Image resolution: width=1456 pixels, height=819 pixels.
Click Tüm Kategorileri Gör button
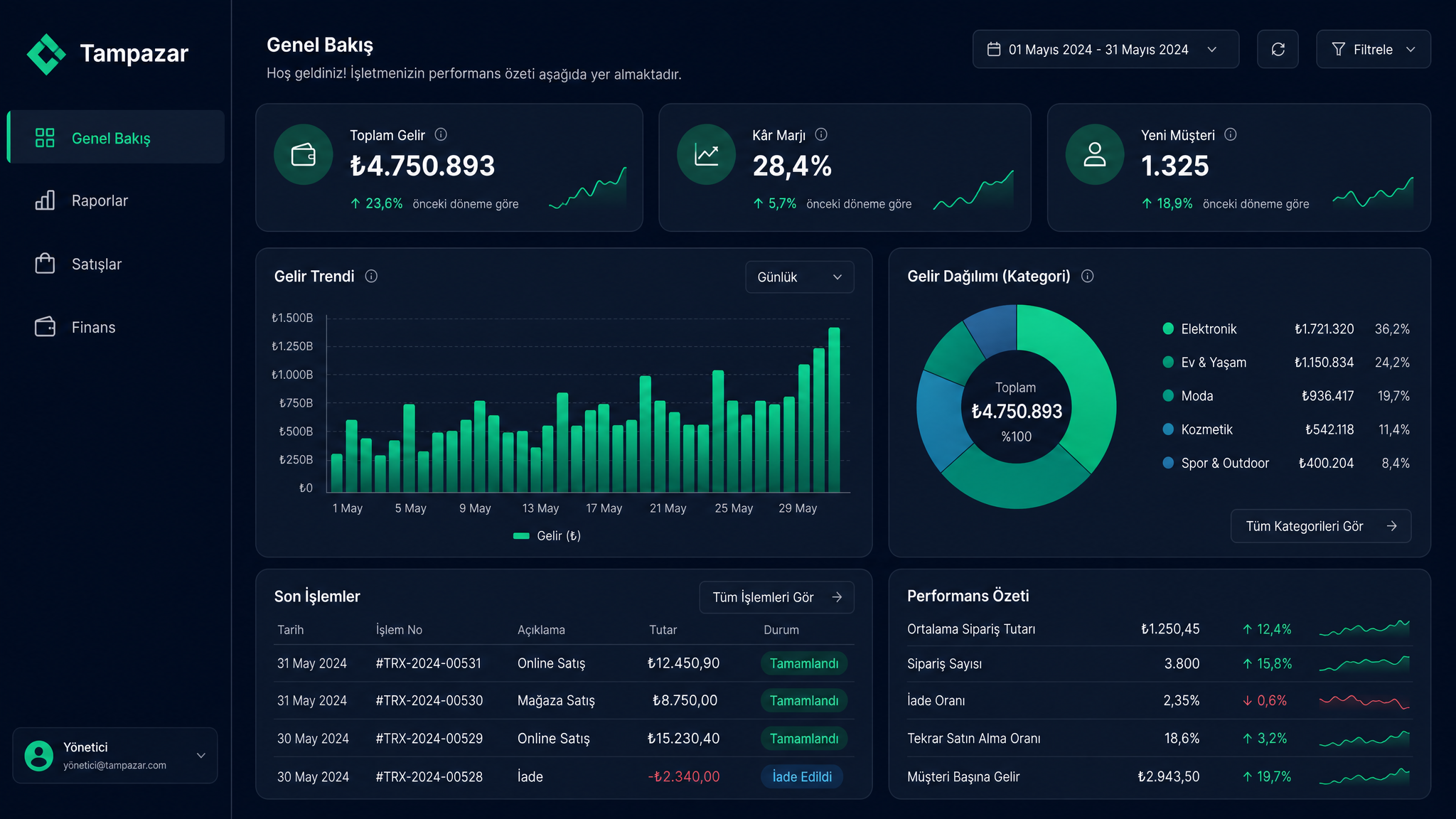(x=1320, y=526)
